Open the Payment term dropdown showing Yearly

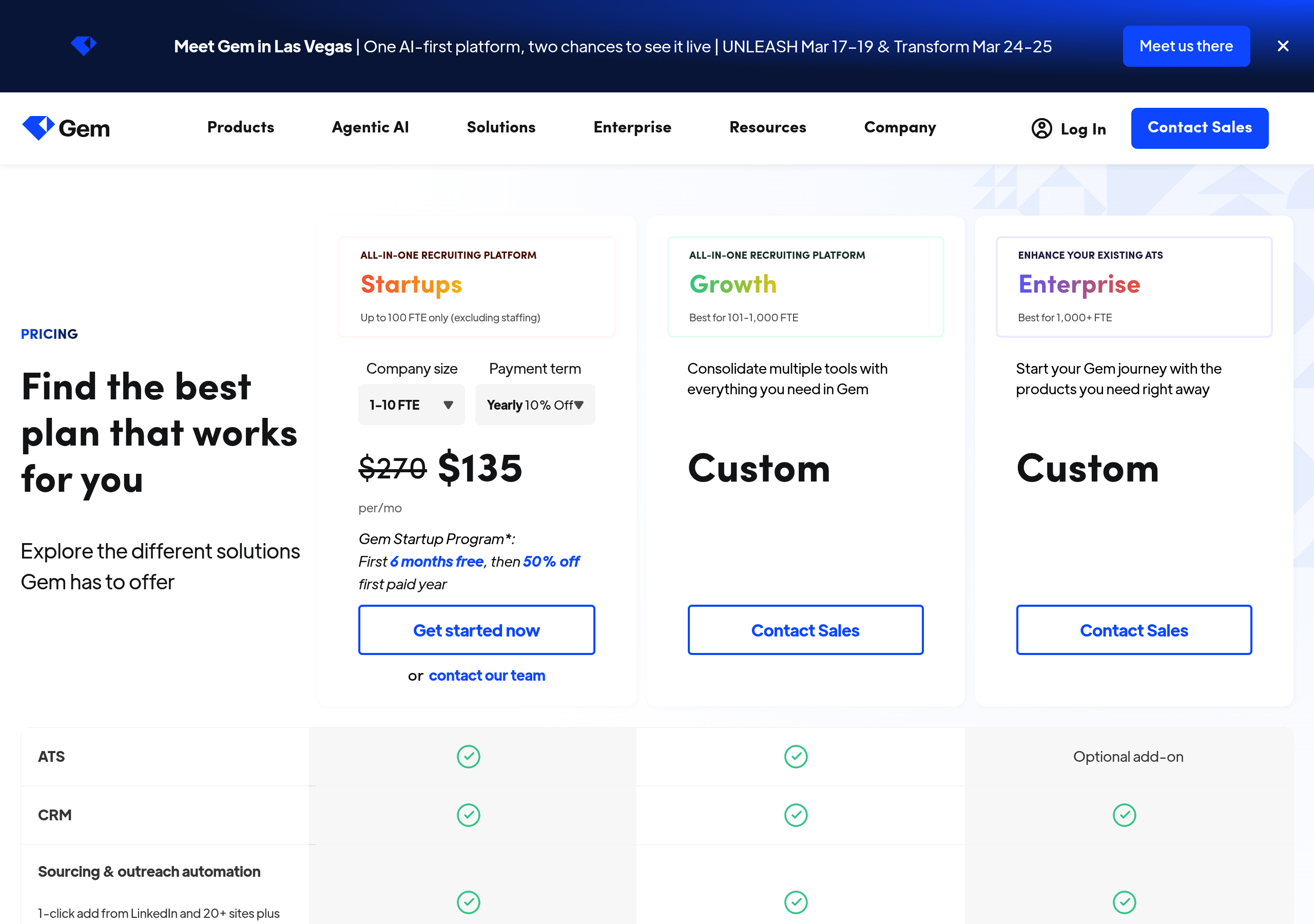point(534,404)
